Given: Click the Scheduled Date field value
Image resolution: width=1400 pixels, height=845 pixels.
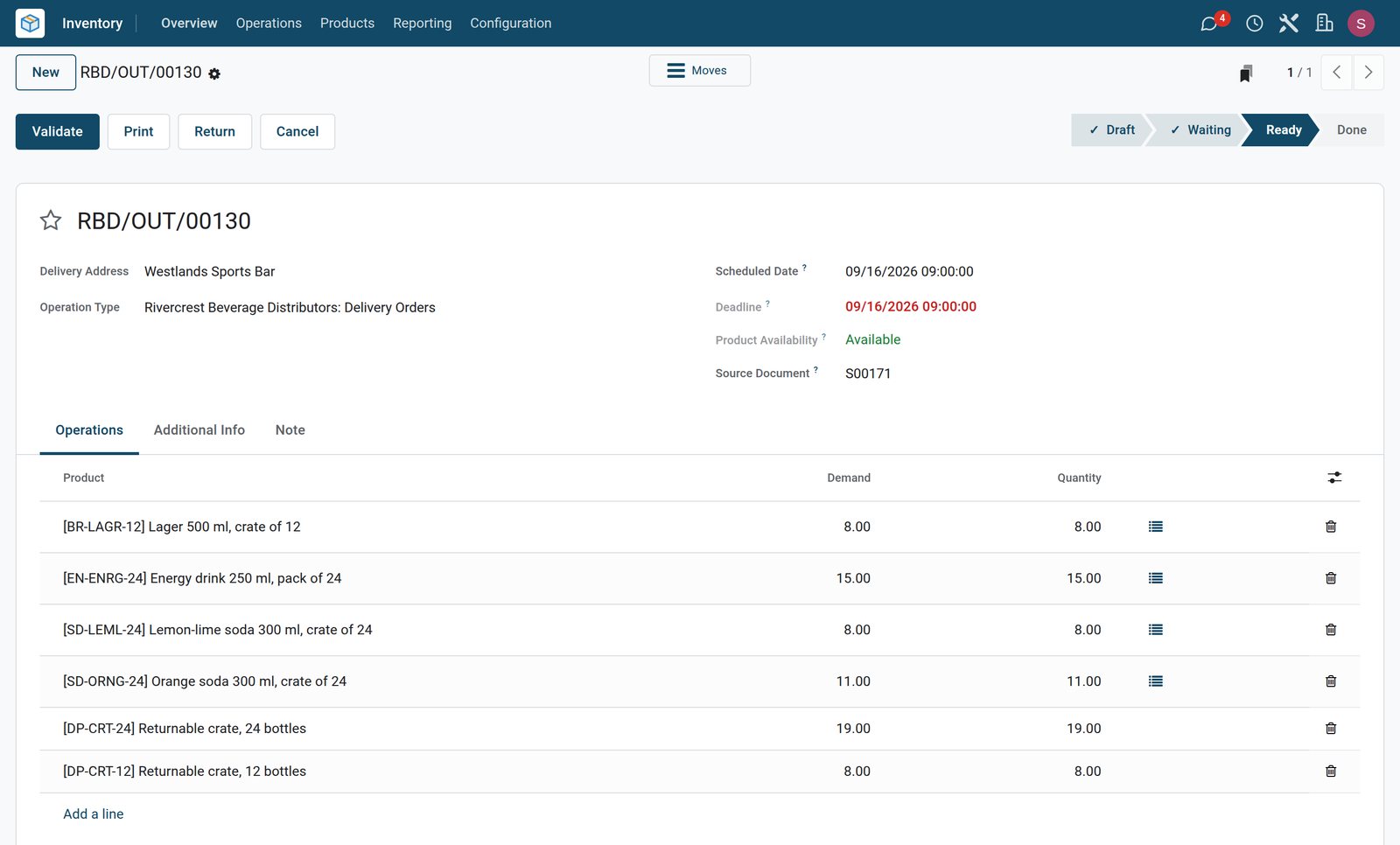Looking at the screenshot, I should point(909,272).
